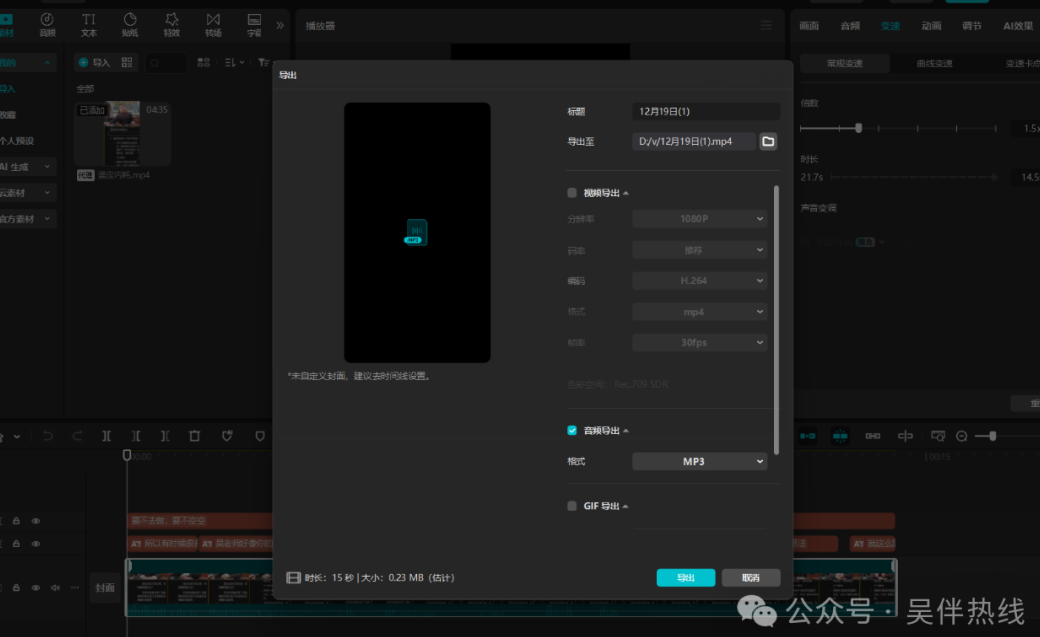
Task: Open the 特效 effects tab
Action: (172, 25)
